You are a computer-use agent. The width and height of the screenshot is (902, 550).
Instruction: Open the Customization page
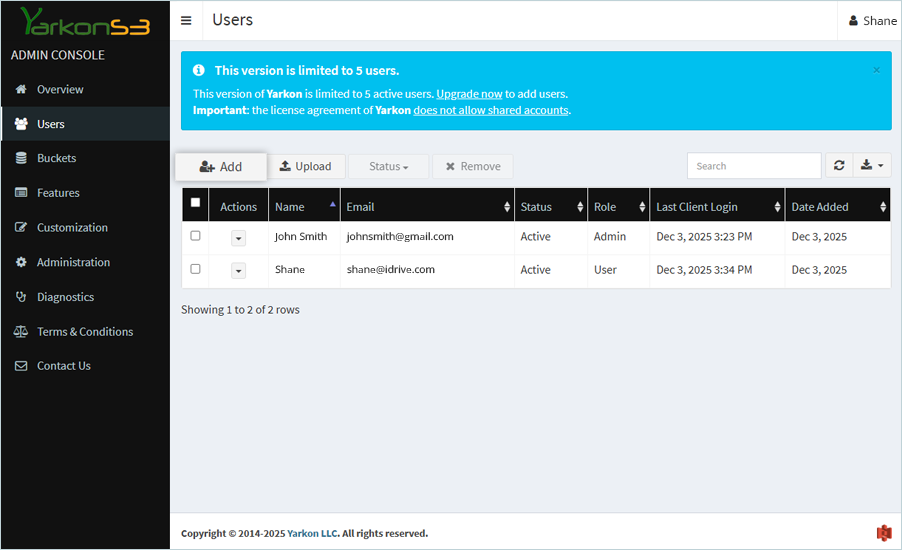72,228
